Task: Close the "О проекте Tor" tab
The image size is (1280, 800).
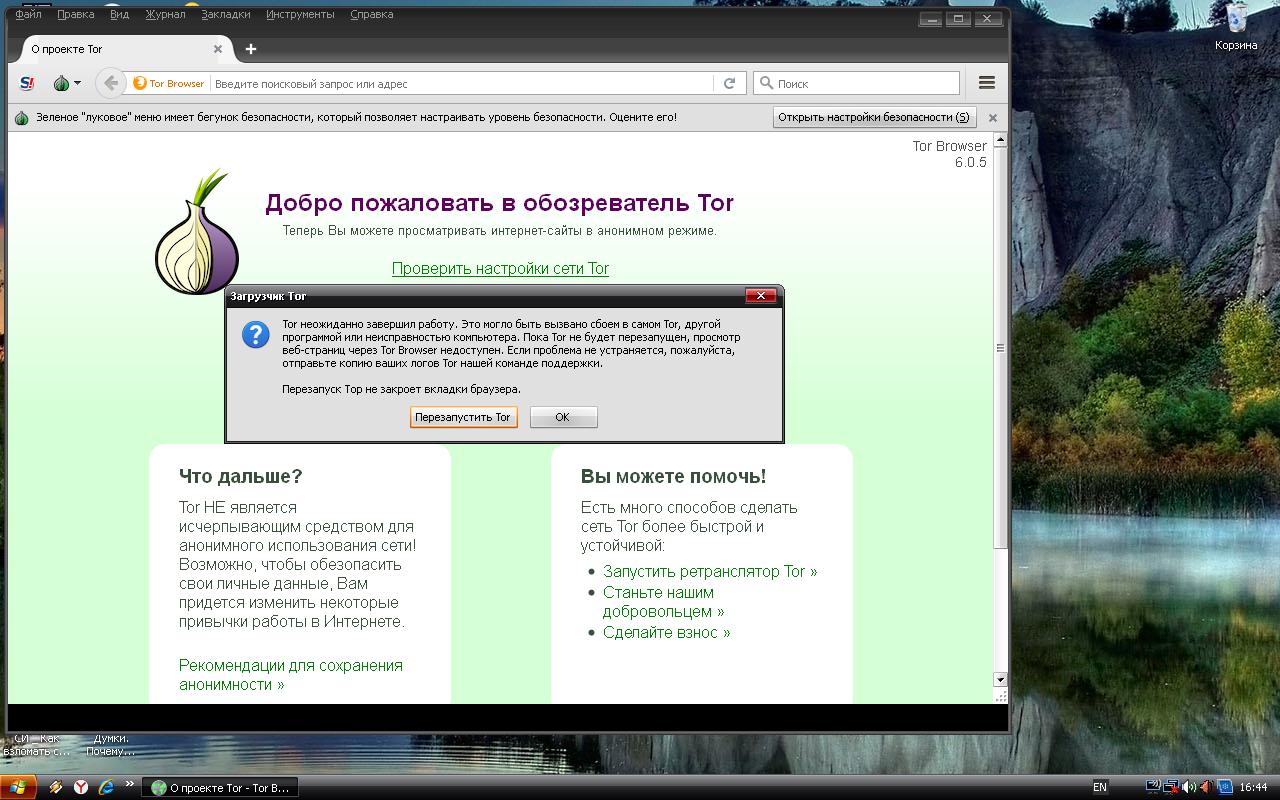Action: point(218,48)
